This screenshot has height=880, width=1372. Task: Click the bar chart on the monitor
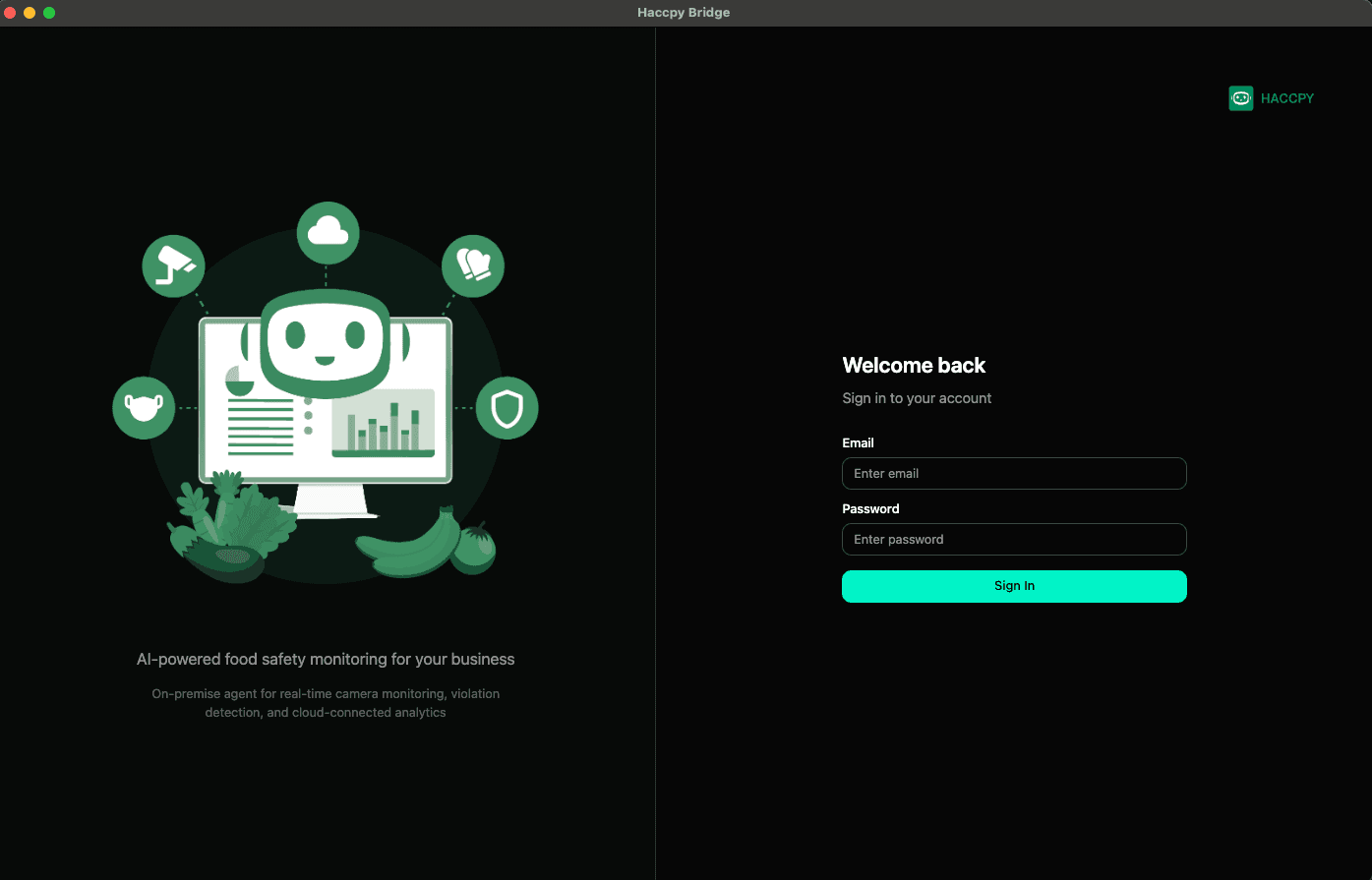(x=384, y=425)
